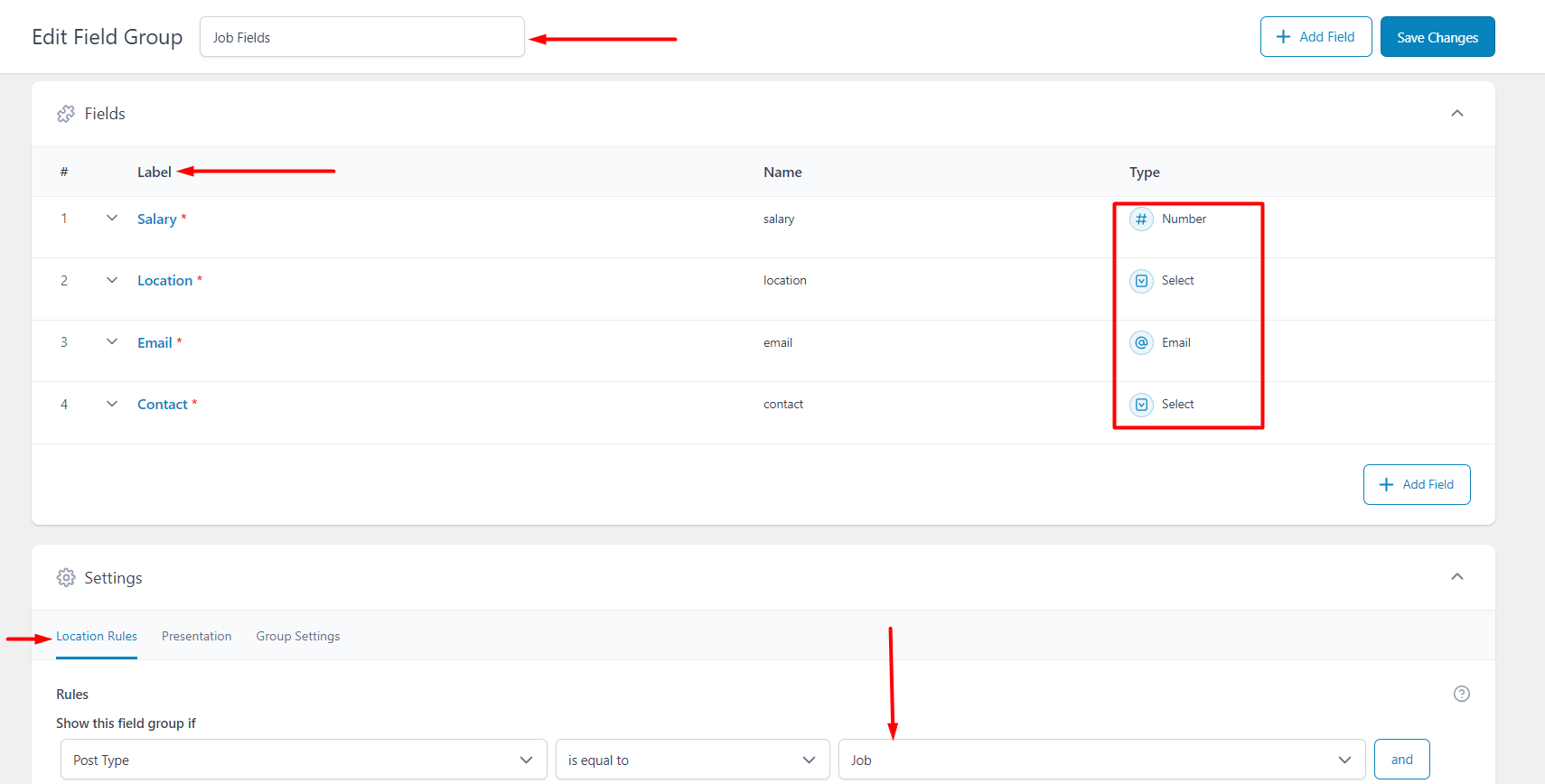
Task: Open the Email field label link
Action: pos(154,343)
